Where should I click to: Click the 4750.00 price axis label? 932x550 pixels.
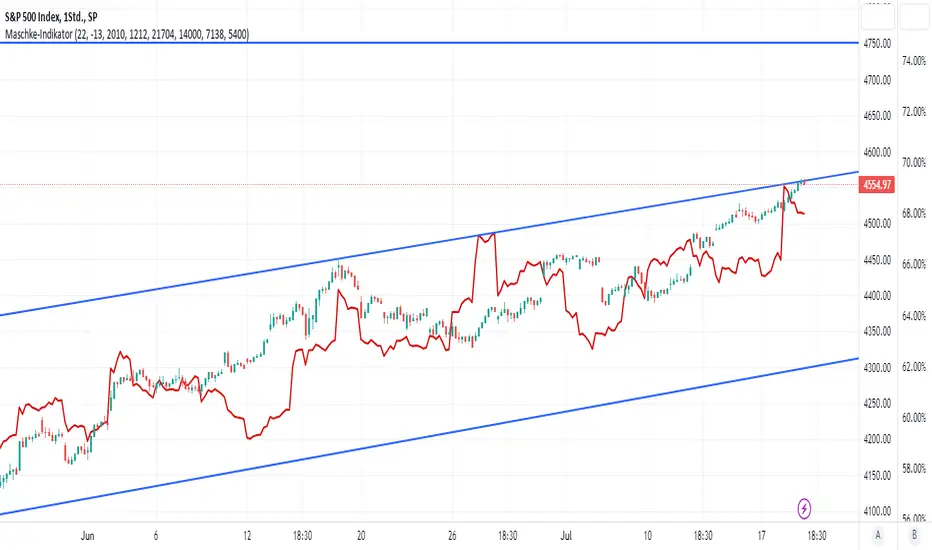tap(877, 43)
